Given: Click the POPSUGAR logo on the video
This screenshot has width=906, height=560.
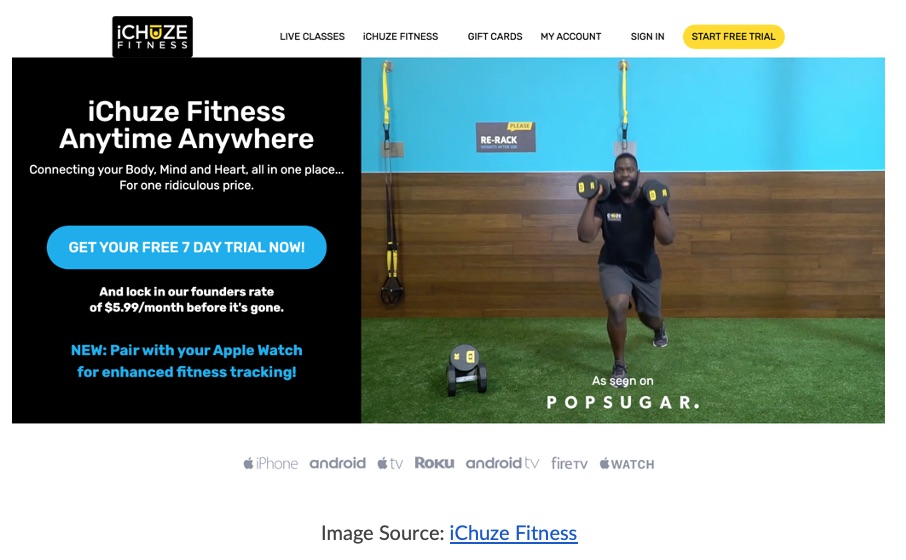Looking at the screenshot, I should click(x=623, y=402).
